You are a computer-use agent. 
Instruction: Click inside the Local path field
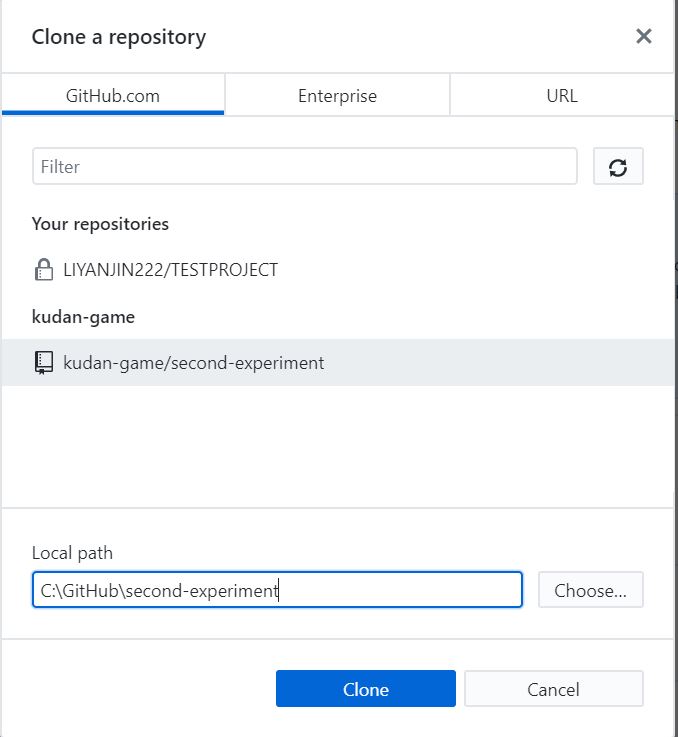pos(277,590)
